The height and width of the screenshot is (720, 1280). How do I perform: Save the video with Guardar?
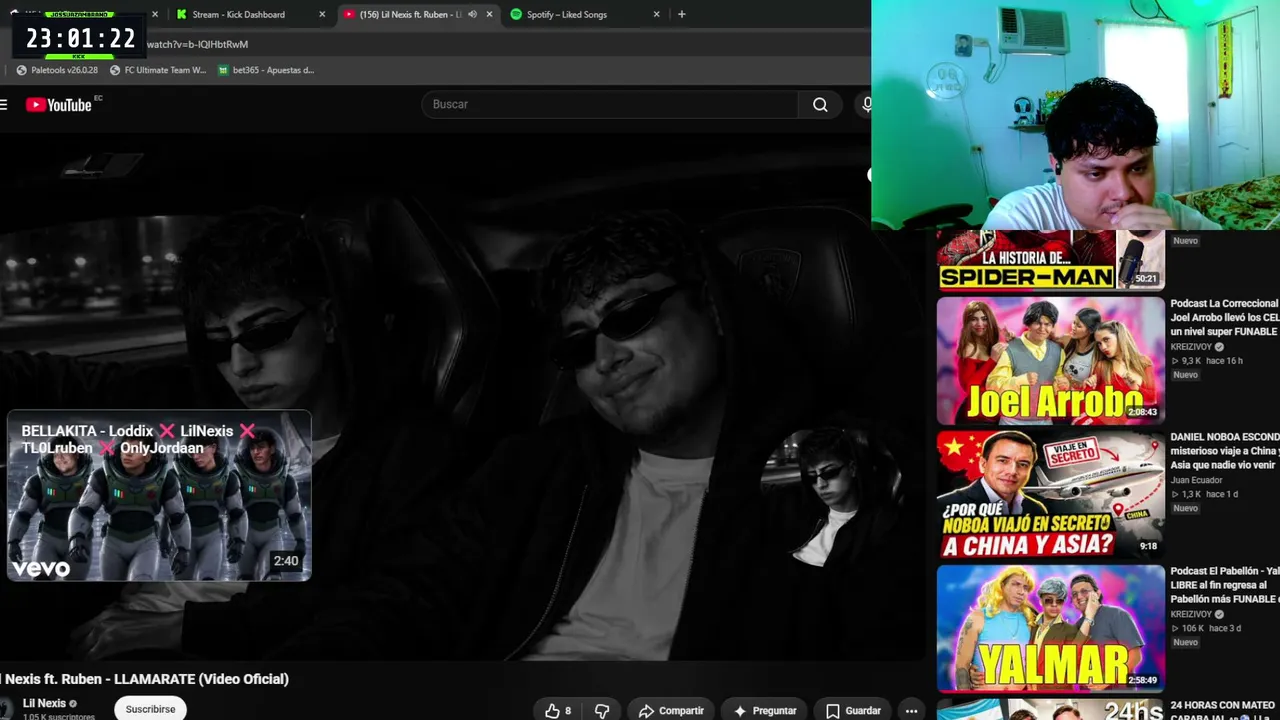(x=853, y=710)
